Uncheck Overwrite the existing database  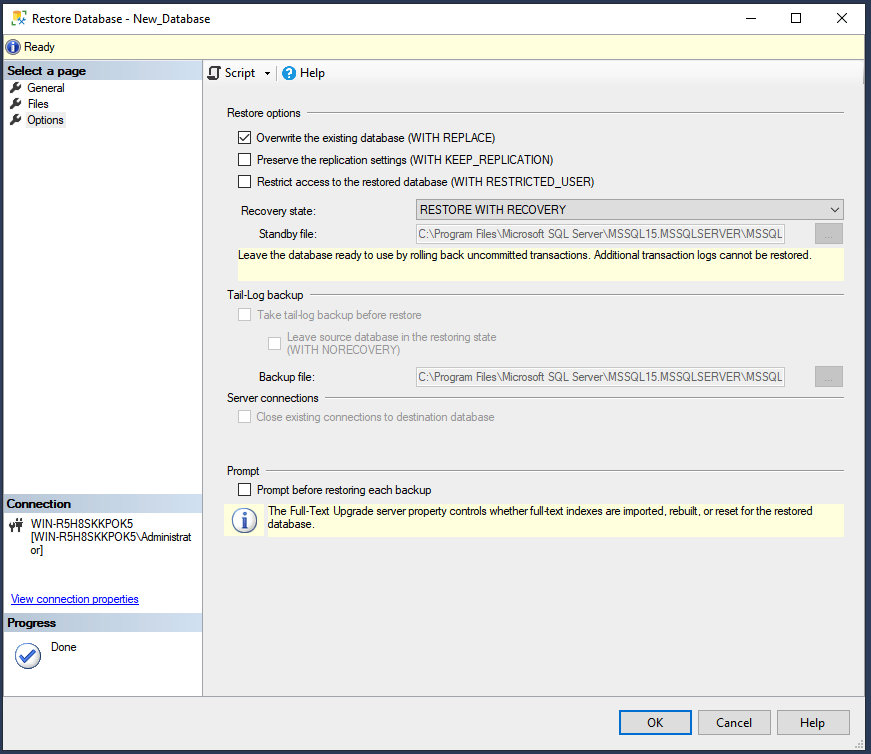[x=245, y=137]
